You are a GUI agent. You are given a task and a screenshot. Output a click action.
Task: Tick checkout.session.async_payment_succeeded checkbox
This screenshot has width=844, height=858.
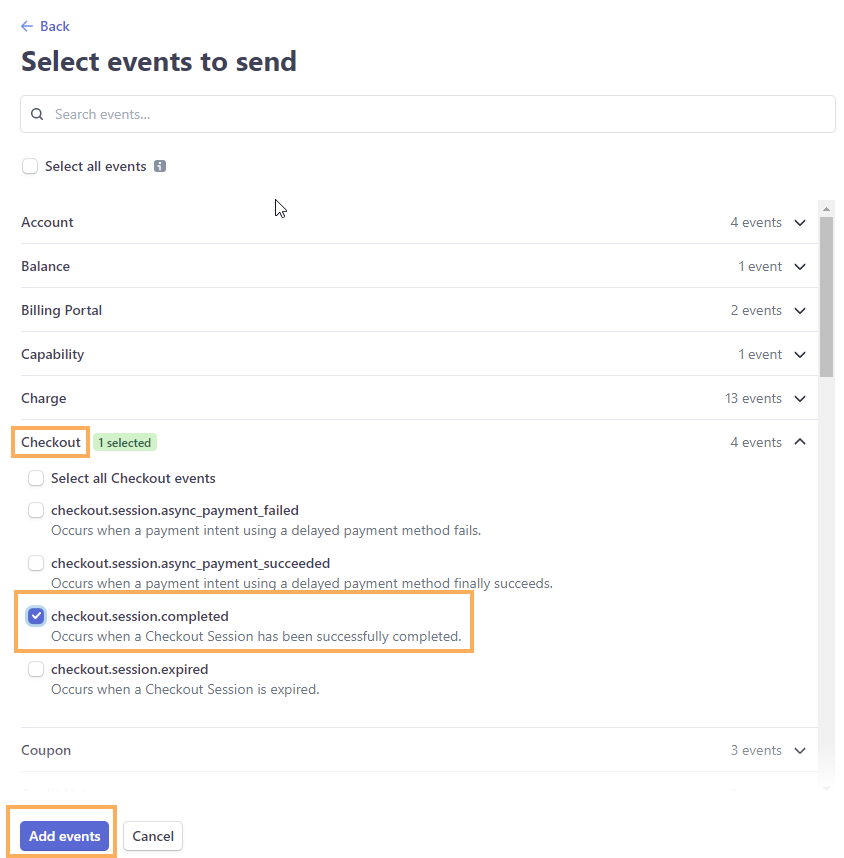pyautogui.click(x=36, y=563)
